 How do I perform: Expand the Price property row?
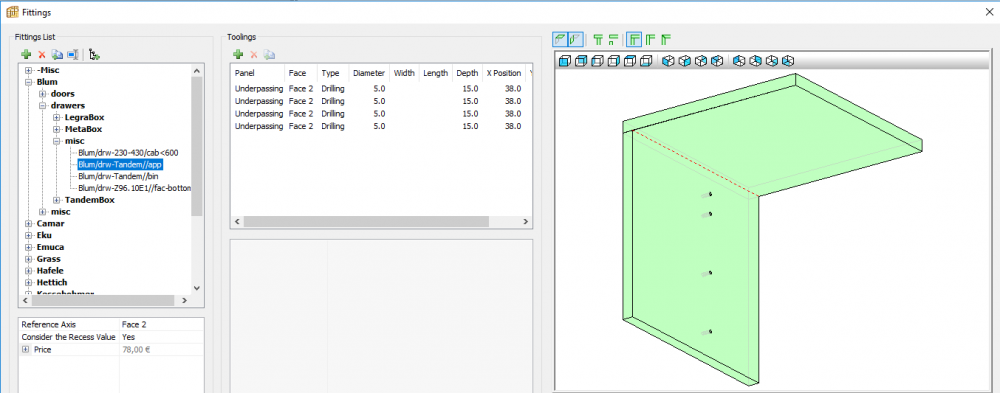point(26,350)
